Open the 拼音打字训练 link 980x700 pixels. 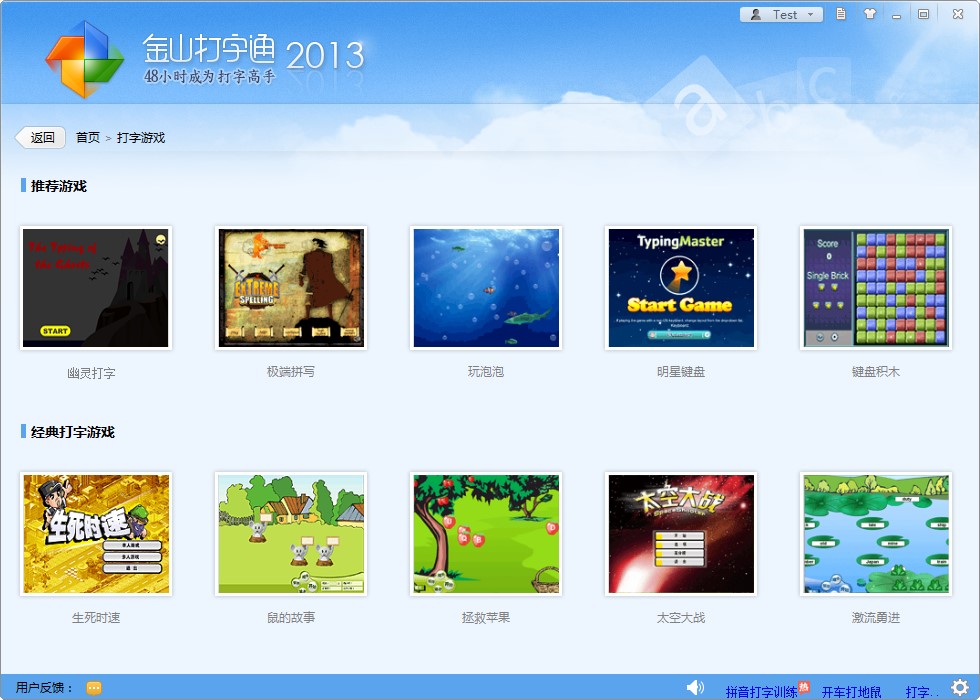[761, 692]
